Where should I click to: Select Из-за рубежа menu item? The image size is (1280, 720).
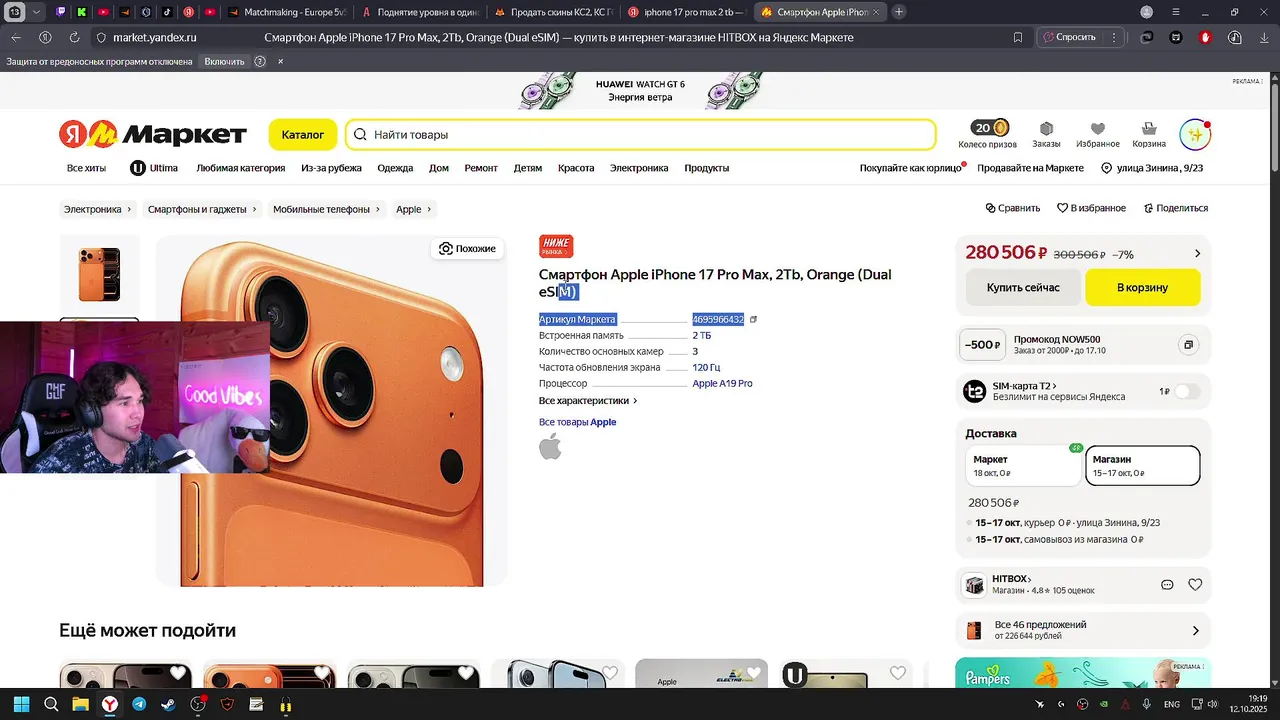tap(331, 168)
